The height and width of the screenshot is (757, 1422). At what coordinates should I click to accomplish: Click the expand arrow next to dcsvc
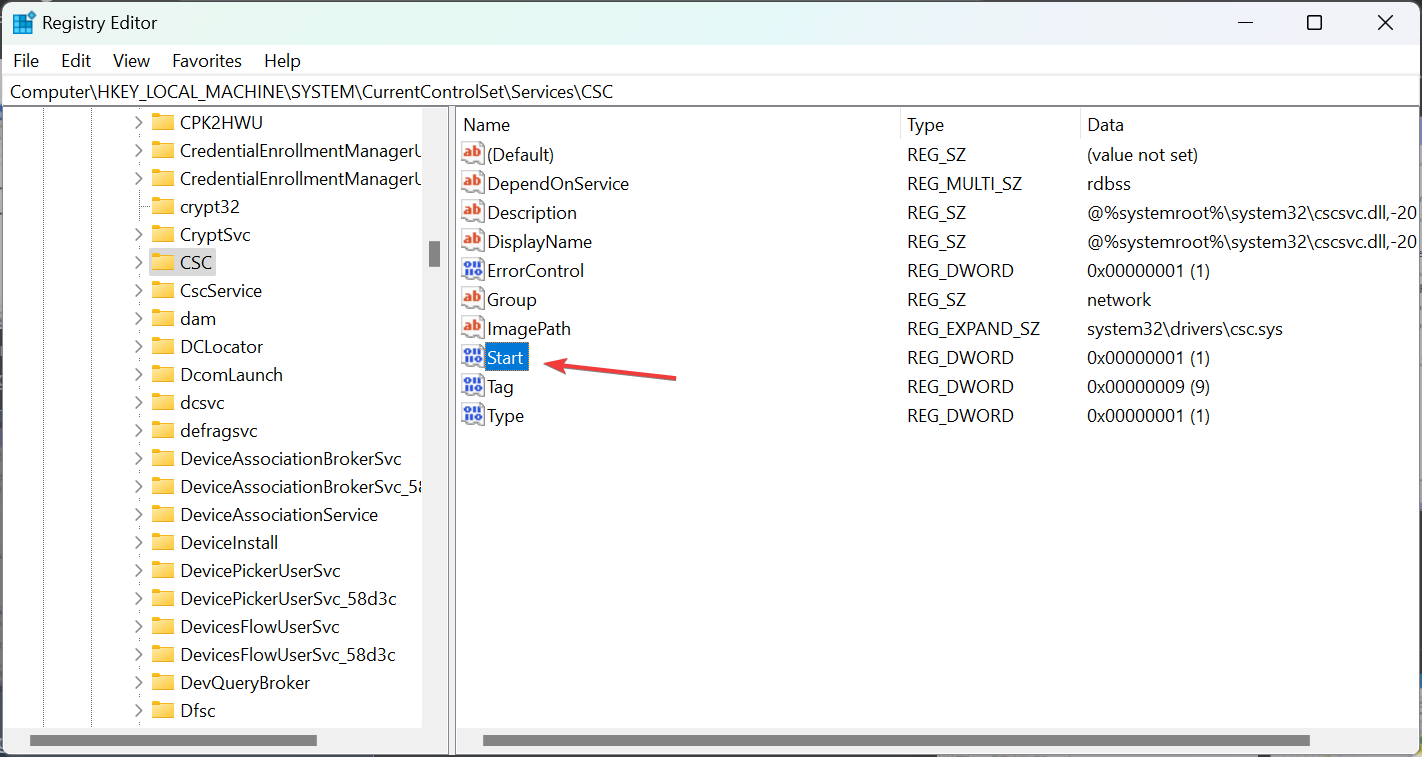(139, 402)
